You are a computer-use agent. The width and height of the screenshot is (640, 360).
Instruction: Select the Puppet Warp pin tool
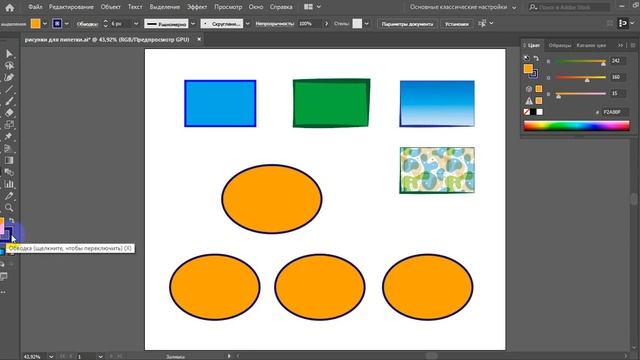click(9, 136)
